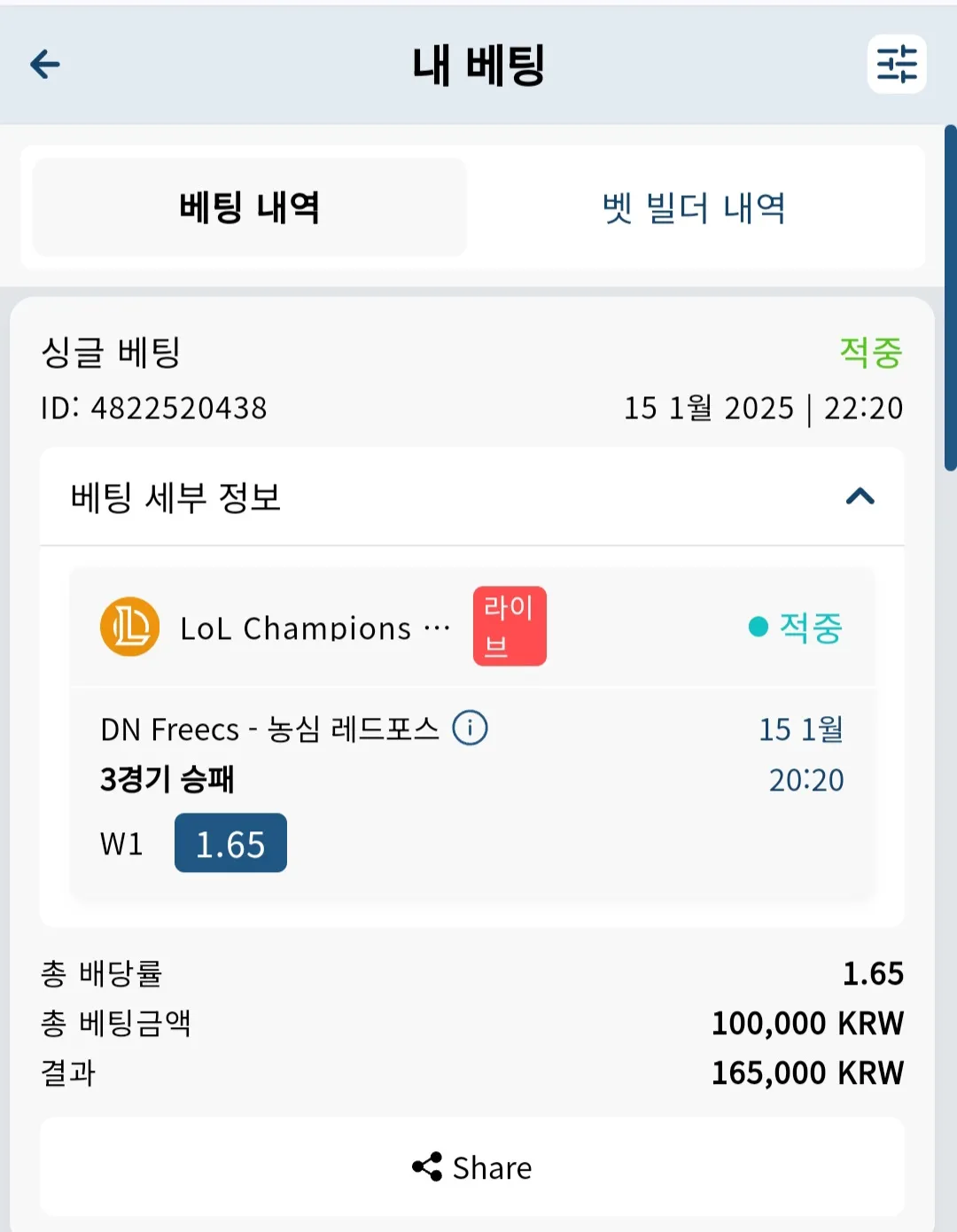The image size is (957, 1232).
Task: Click the DN Freecs match title
Action: coord(269,729)
